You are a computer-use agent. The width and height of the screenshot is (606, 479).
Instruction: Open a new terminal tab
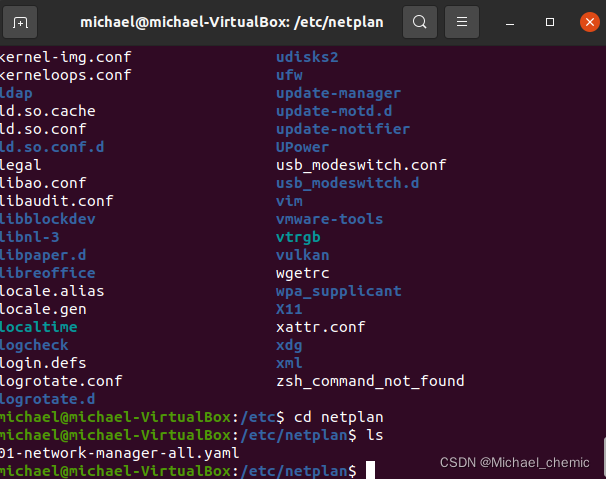coord(20,22)
